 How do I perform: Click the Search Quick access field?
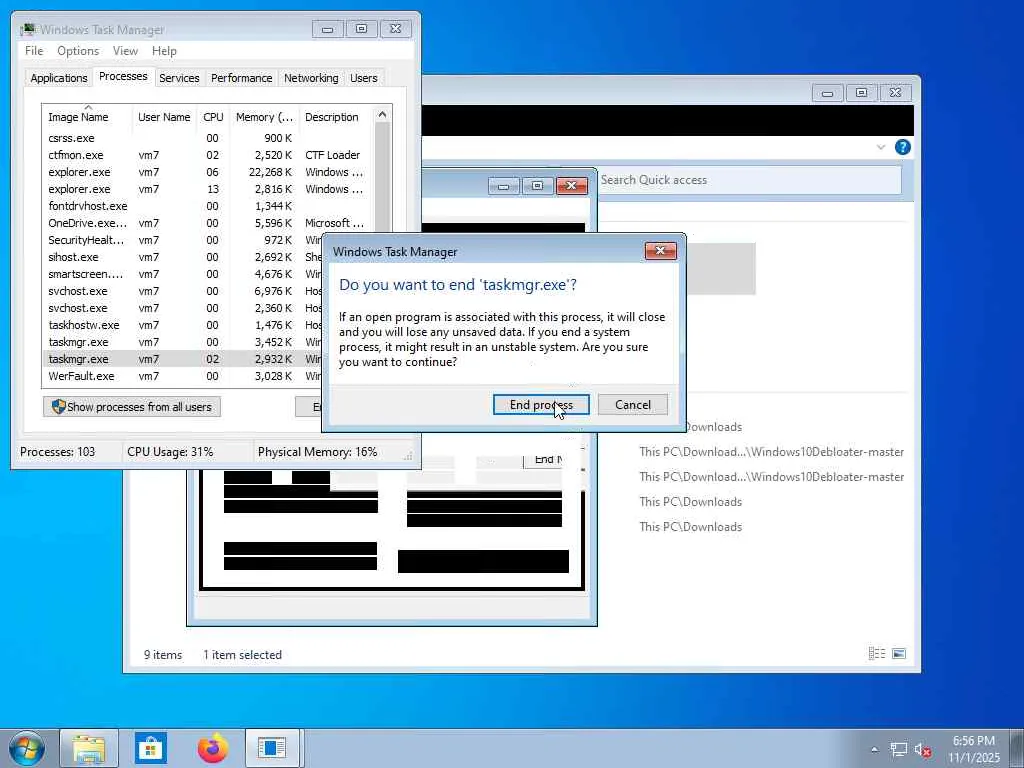(748, 180)
